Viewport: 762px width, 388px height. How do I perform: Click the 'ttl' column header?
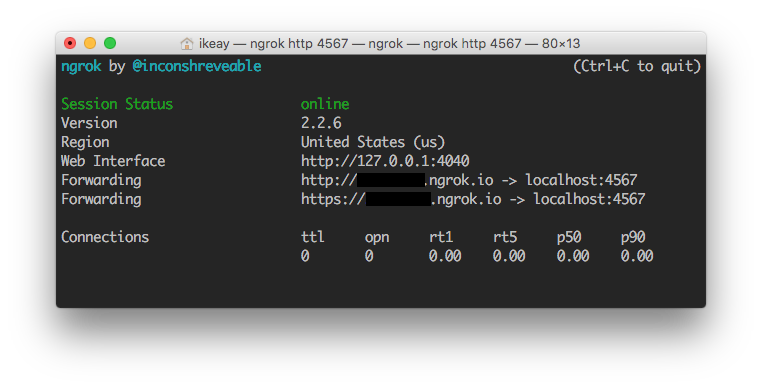pos(312,237)
